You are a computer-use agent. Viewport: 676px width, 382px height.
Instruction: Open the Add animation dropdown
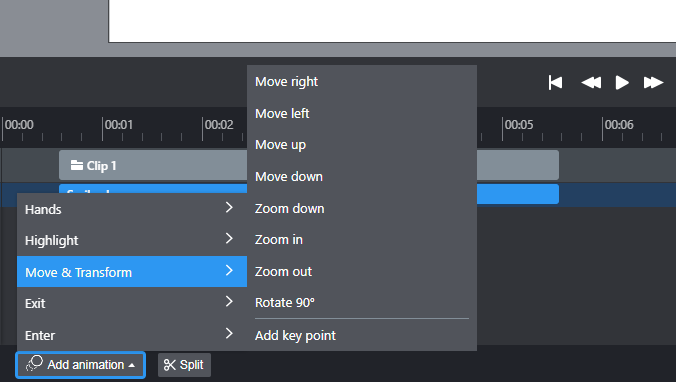click(81, 365)
